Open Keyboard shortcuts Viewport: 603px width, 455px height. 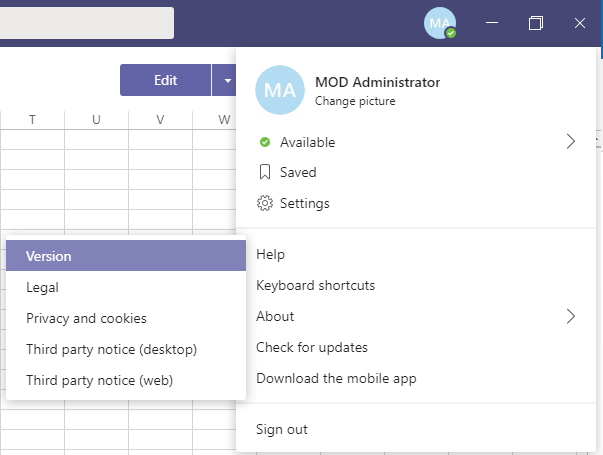416,285
